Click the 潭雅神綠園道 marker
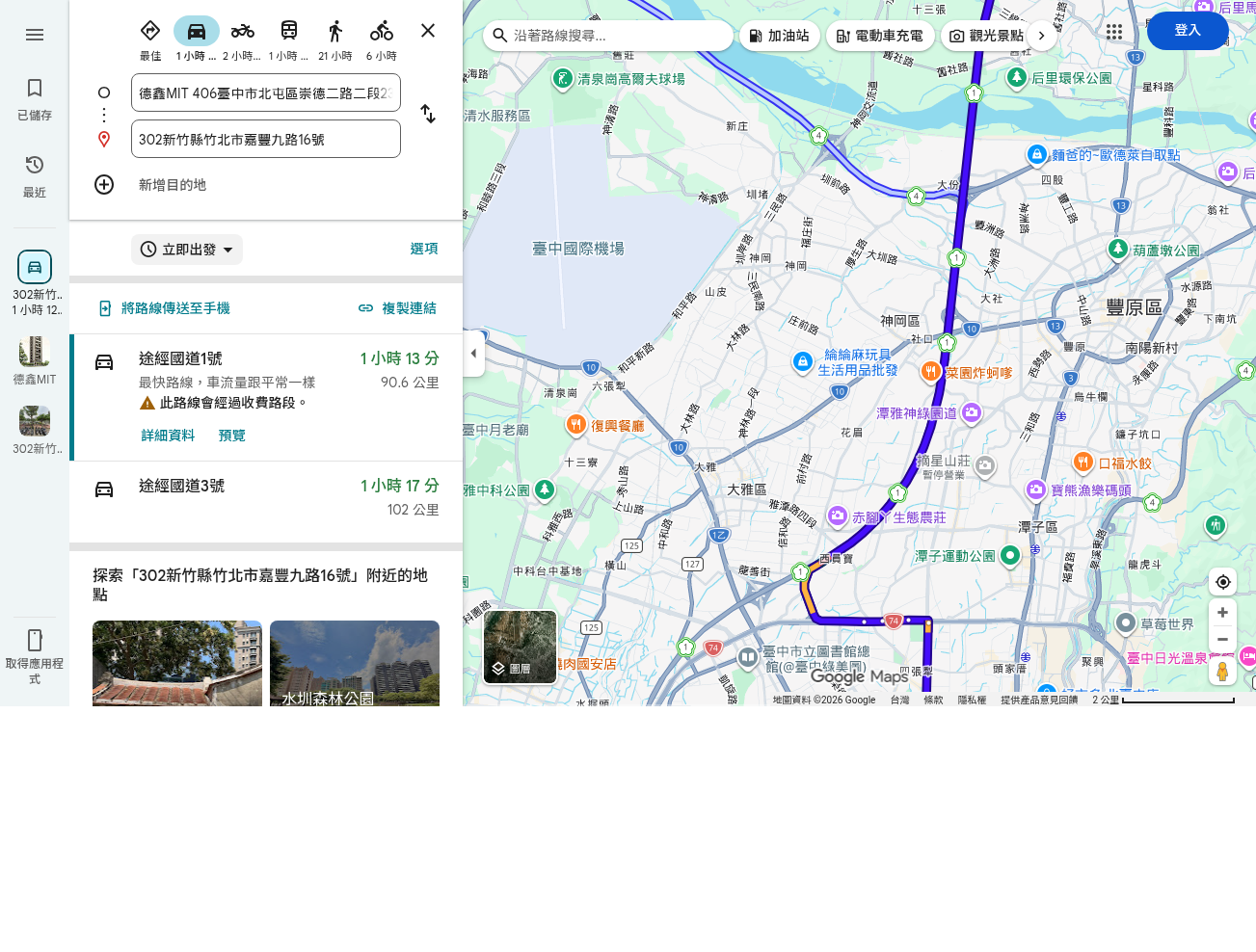 [971, 412]
